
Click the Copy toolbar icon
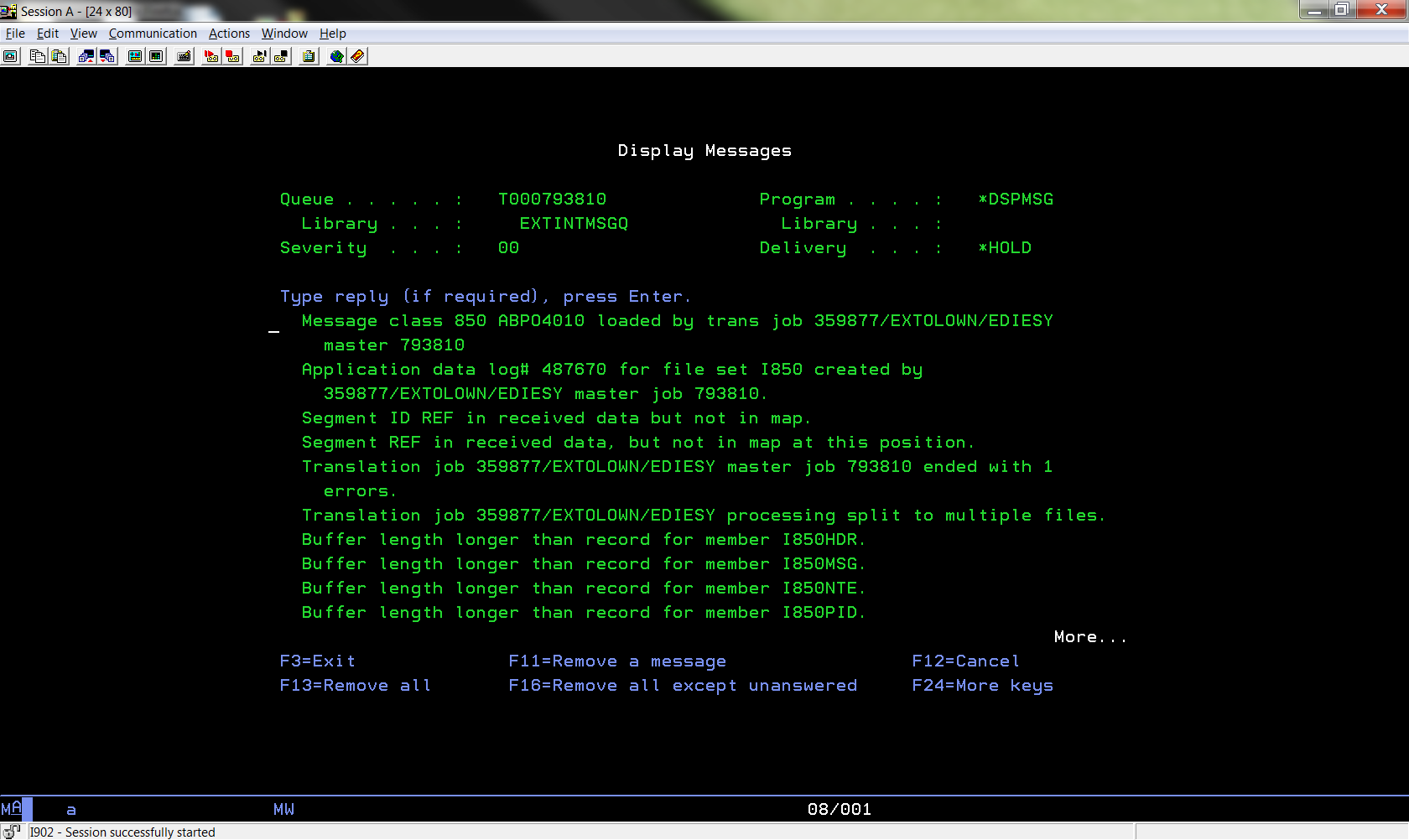click(38, 56)
